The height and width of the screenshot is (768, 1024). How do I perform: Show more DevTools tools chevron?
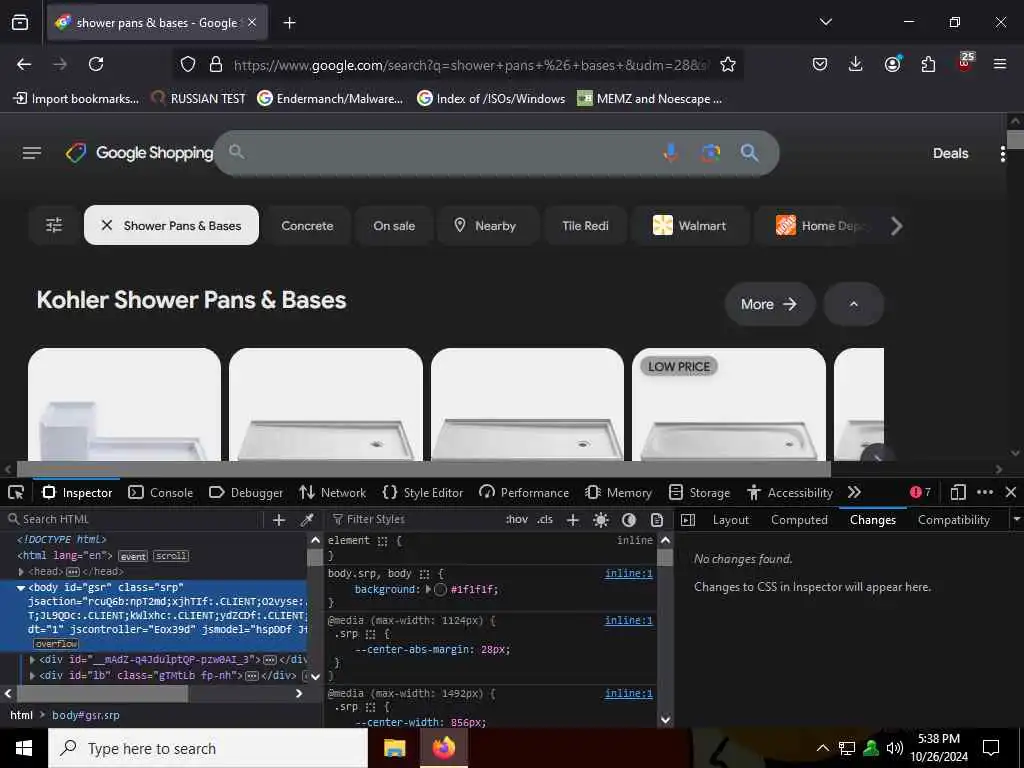(x=854, y=492)
